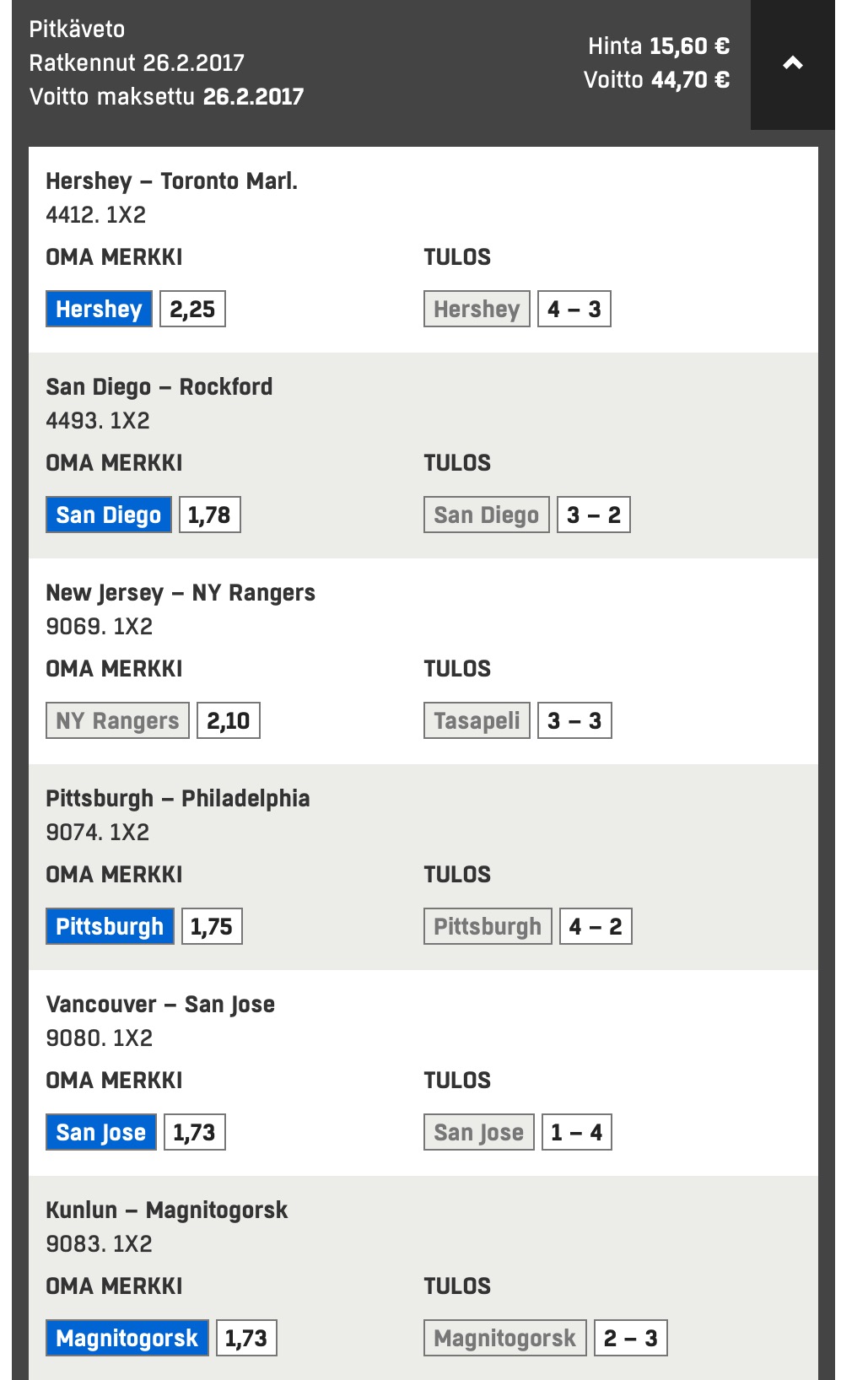Screen dimensions: 868x1380
Task: Click the 4 – 3 Hershey score
Action: tap(574, 309)
